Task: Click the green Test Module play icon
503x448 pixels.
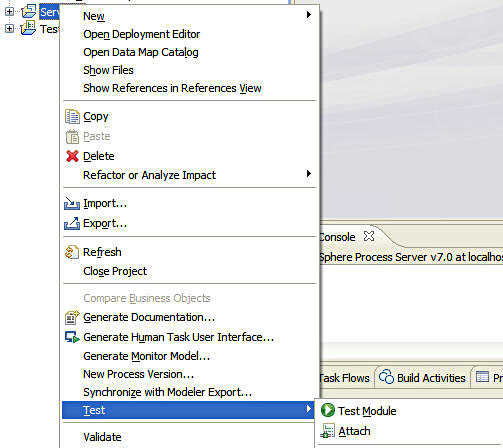Action: pos(328,410)
